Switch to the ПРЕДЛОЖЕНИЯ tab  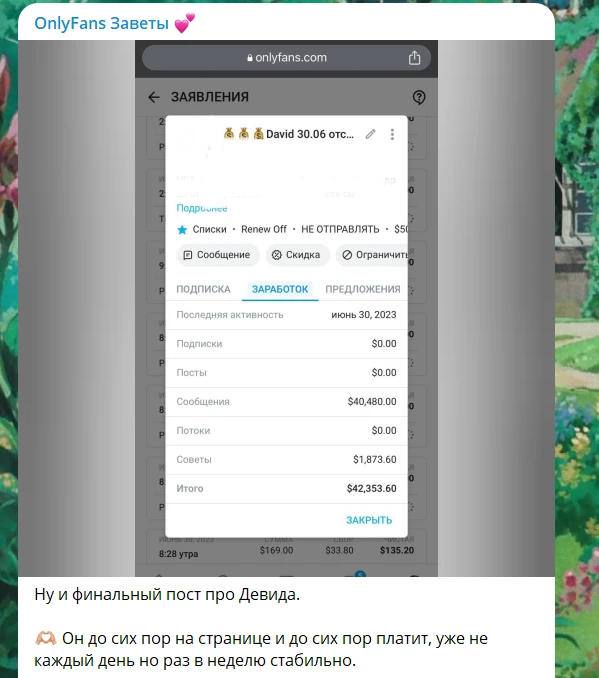coord(362,289)
